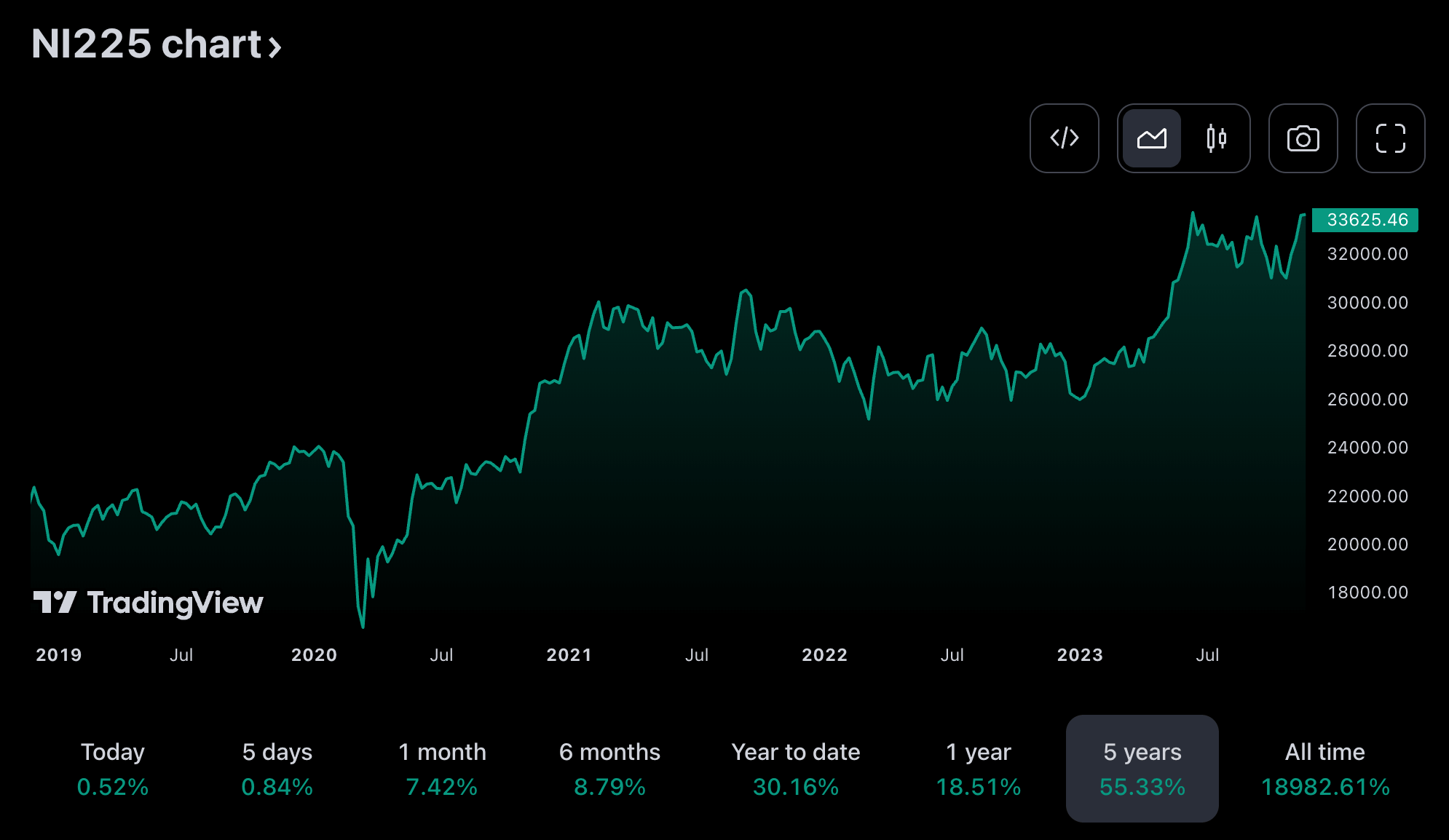Select the 1 year range
The image size is (1449, 840).
pyautogui.click(x=978, y=769)
